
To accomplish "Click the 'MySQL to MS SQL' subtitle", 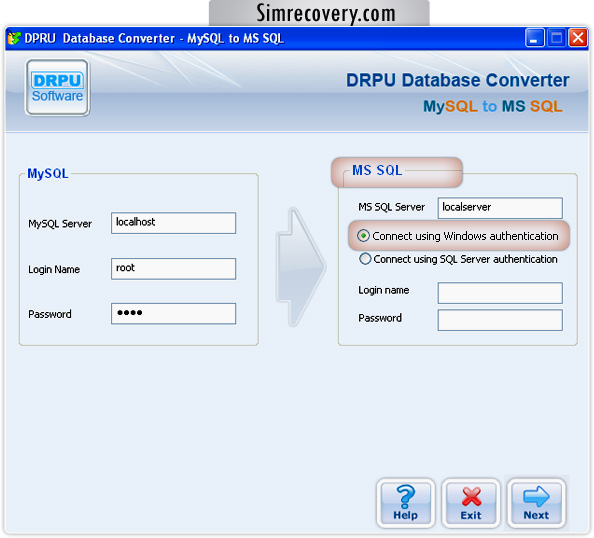I will 492,106.
